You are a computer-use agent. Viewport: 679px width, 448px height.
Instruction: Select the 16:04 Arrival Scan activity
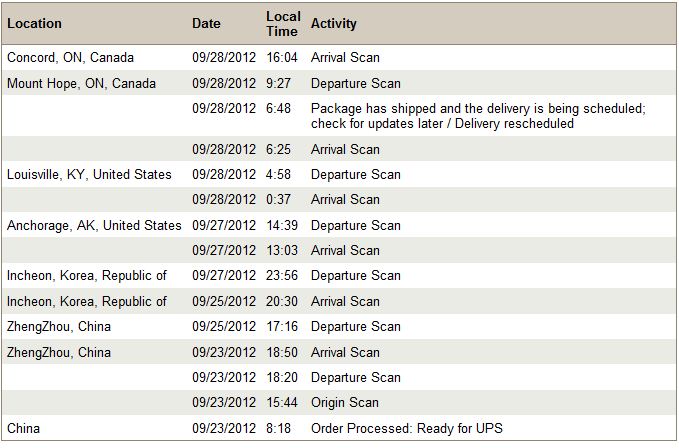point(345,58)
